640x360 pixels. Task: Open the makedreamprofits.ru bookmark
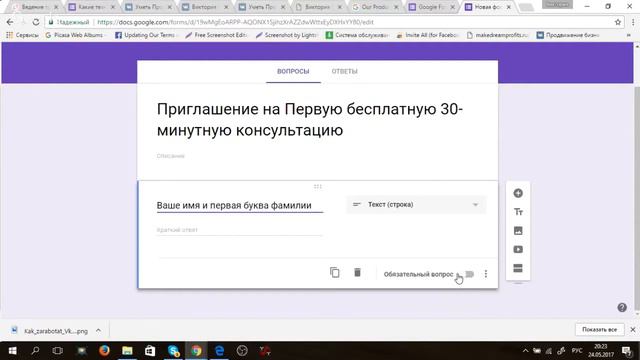498,35
